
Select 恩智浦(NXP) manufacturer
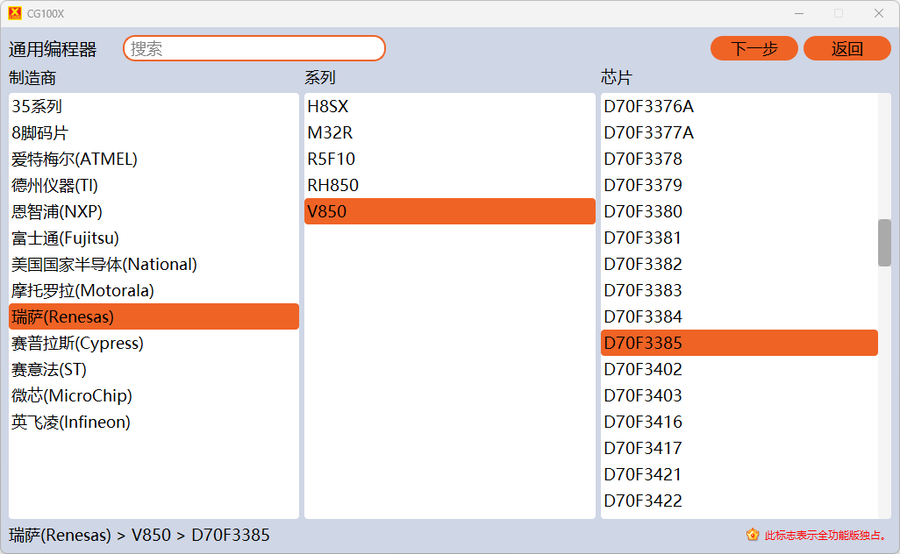(x=57, y=211)
